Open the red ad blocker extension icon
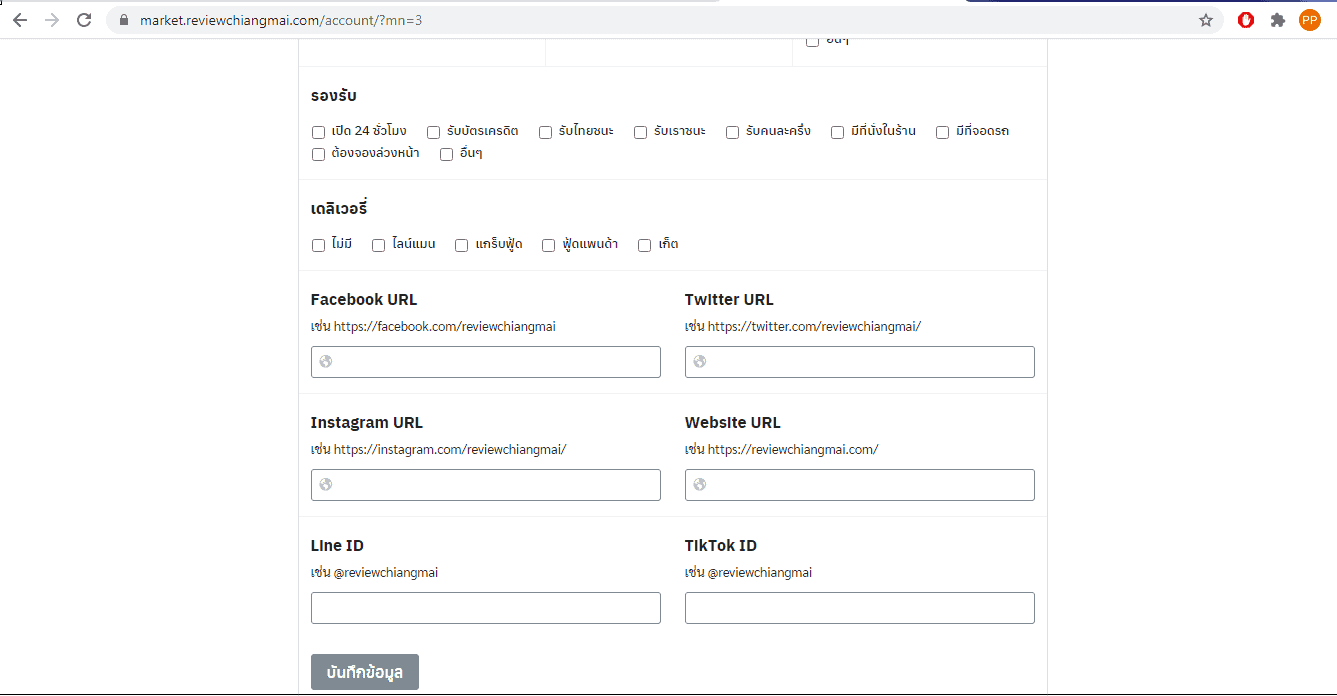Viewport: 1337px width, 696px height. coord(1245,20)
